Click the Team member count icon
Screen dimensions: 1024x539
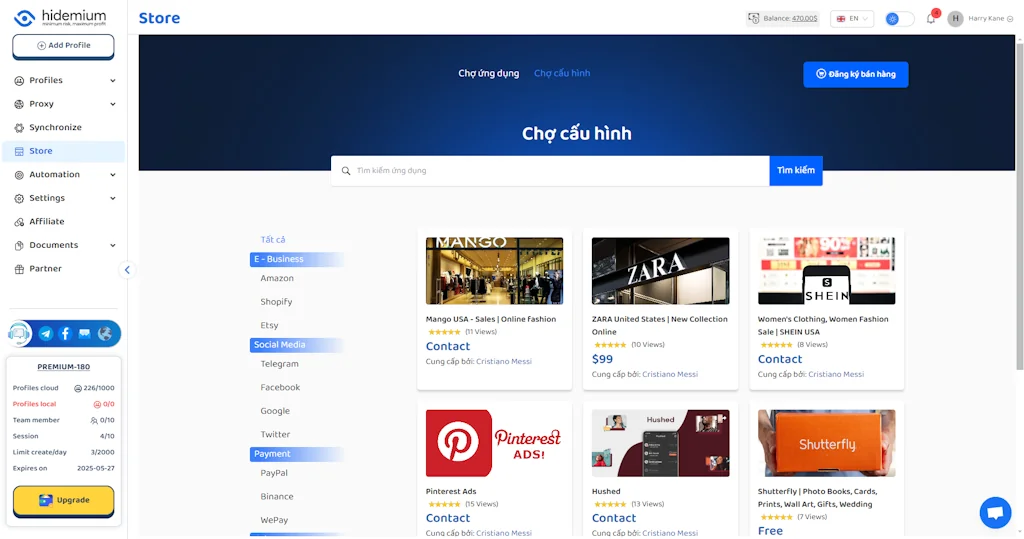(x=94, y=420)
